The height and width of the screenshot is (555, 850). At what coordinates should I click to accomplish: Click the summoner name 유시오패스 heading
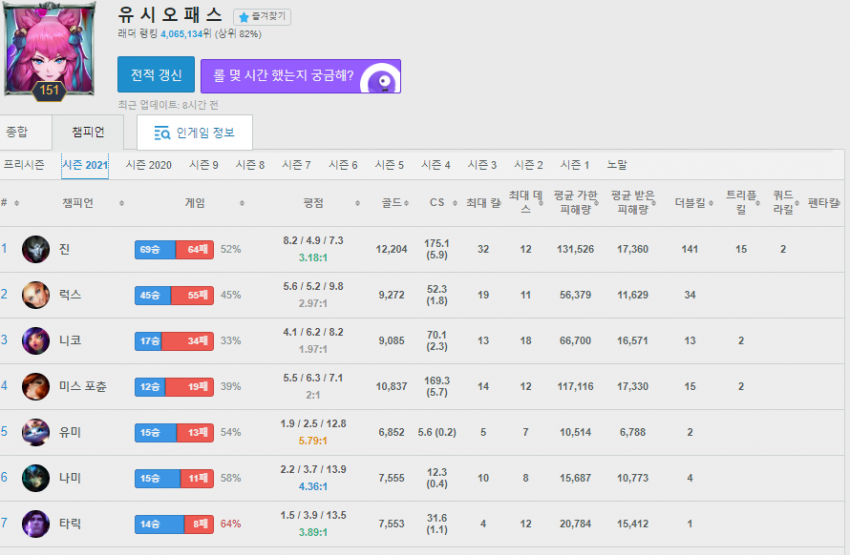[x=170, y=14]
